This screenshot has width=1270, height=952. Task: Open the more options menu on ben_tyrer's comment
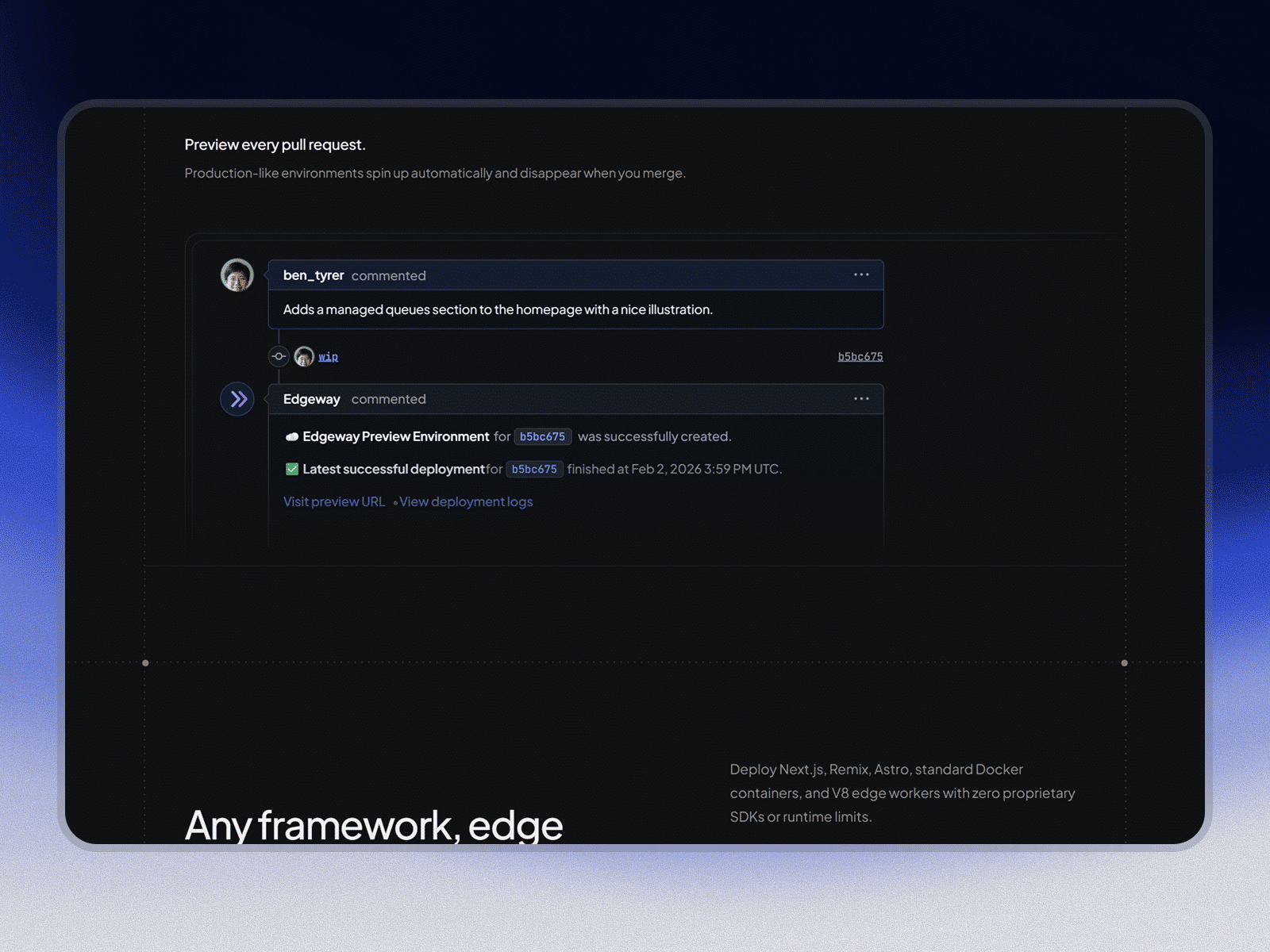click(x=861, y=274)
